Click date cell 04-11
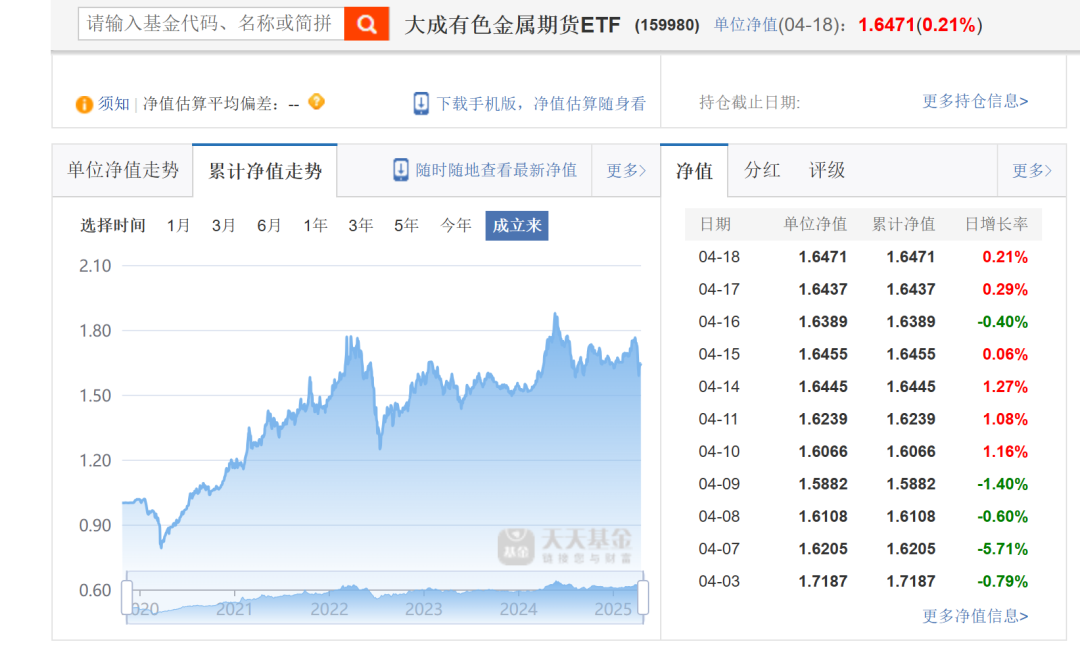The width and height of the screenshot is (1080, 655). (x=718, y=419)
